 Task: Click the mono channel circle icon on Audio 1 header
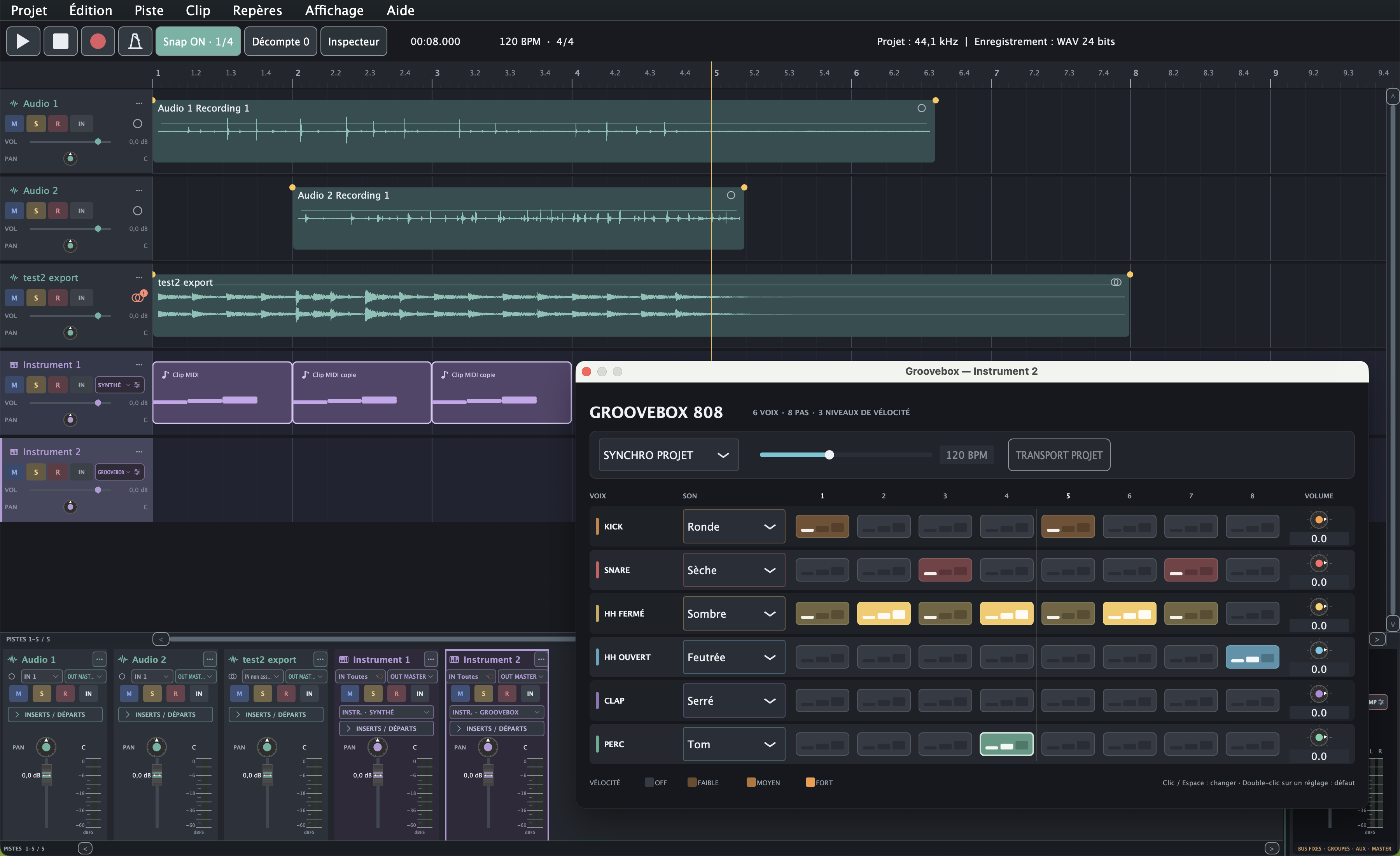pyautogui.click(x=138, y=123)
